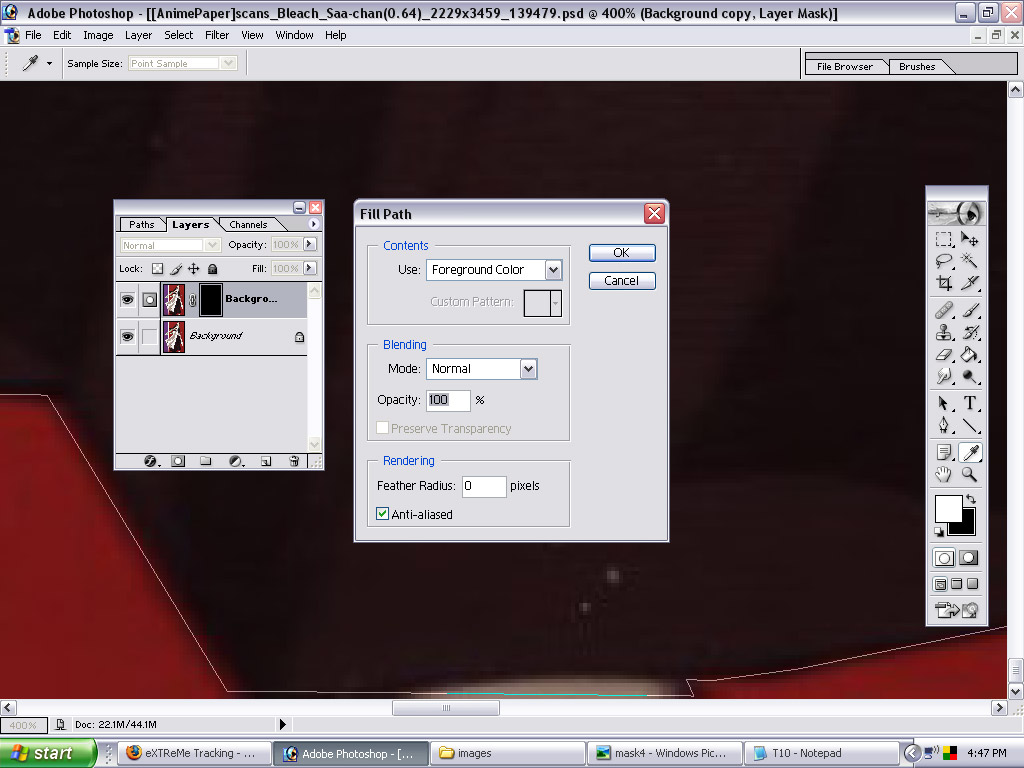This screenshot has height=768, width=1024.
Task: Toggle lock position
Action: (194, 268)
